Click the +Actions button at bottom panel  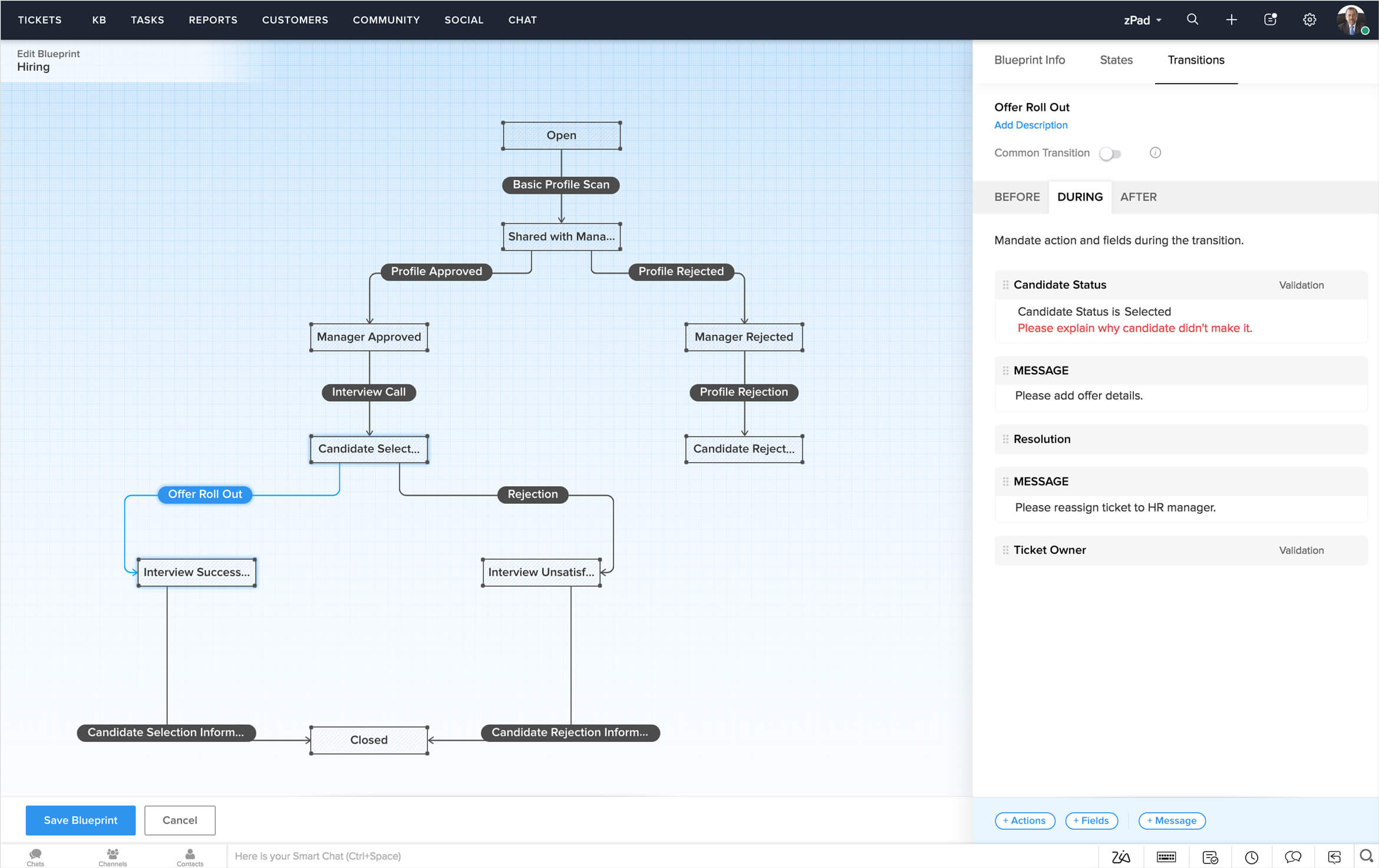coord(1025,820)
